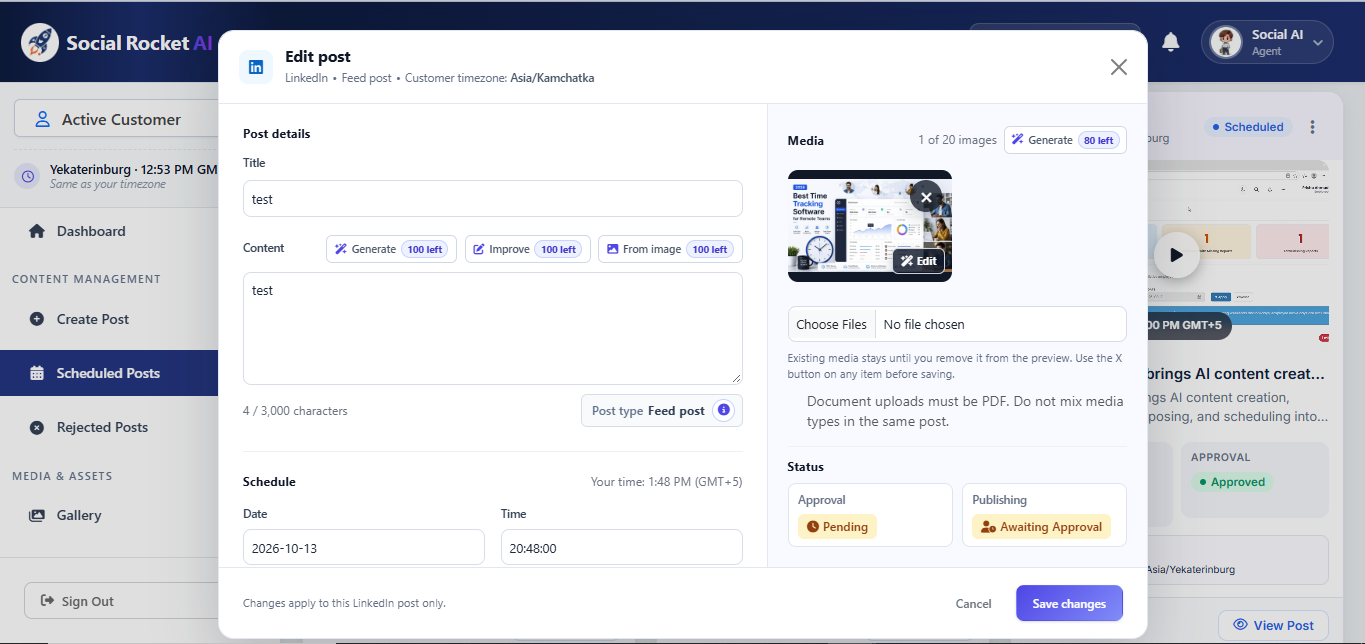
Task: Click the Pending approval badge
Action: (x=837, y=526)
